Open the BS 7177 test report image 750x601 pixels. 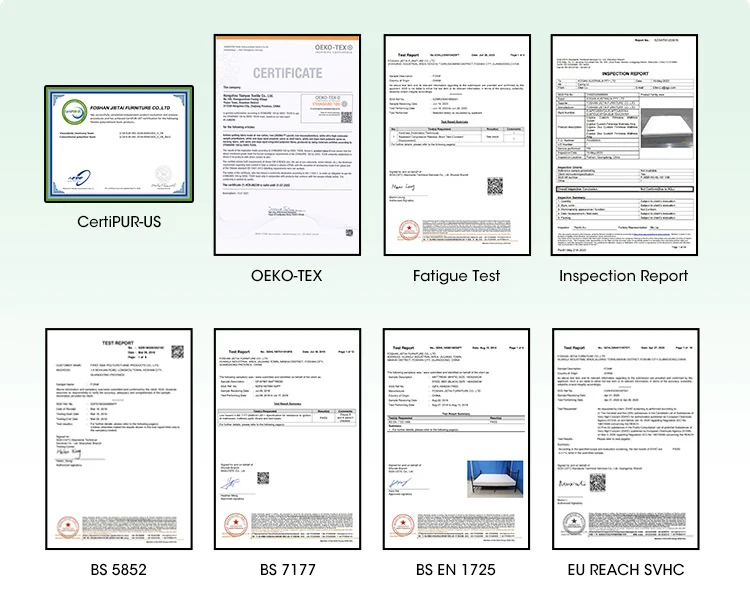pyautogui.click(x=287, y=439)
